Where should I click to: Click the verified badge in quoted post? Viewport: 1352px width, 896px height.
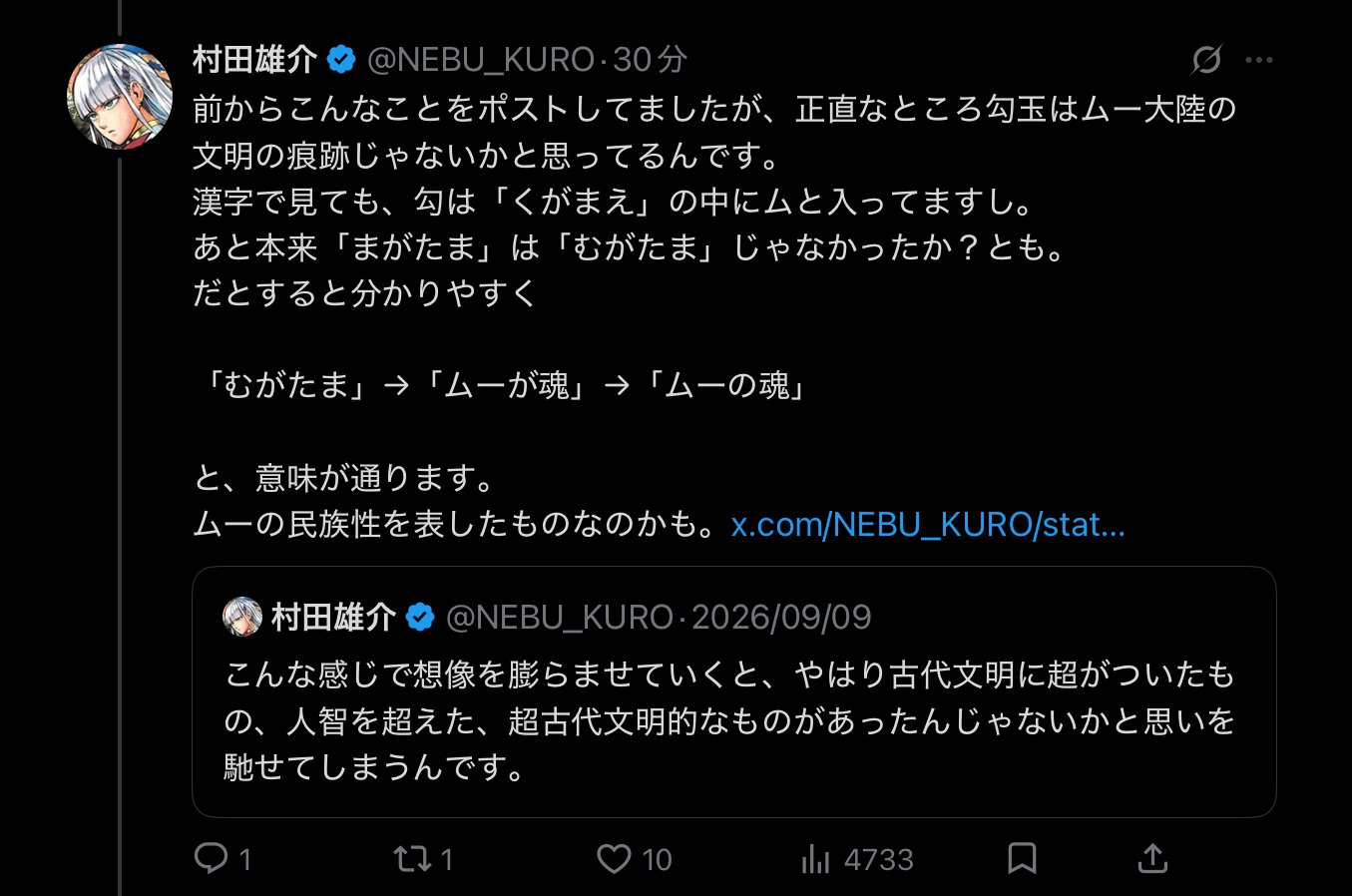tap(420, 618)
